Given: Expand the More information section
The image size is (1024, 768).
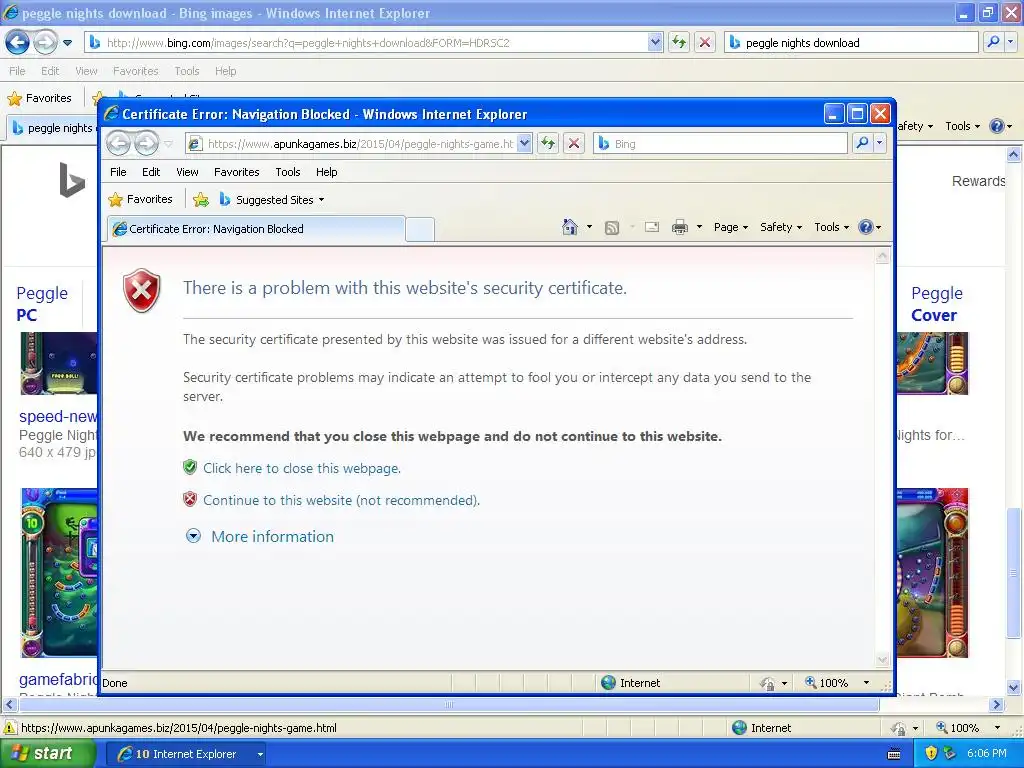Looking at the screenshot, I should (272, 536).
